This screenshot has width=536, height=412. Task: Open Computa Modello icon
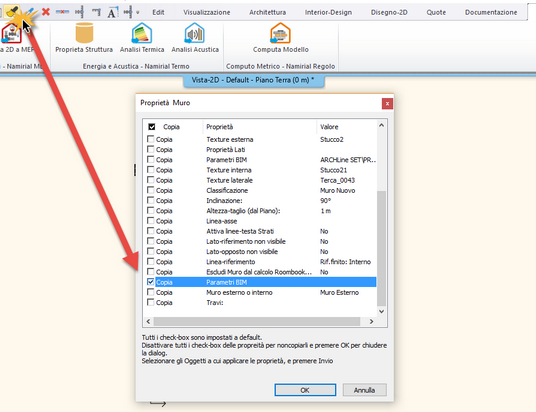280,34
